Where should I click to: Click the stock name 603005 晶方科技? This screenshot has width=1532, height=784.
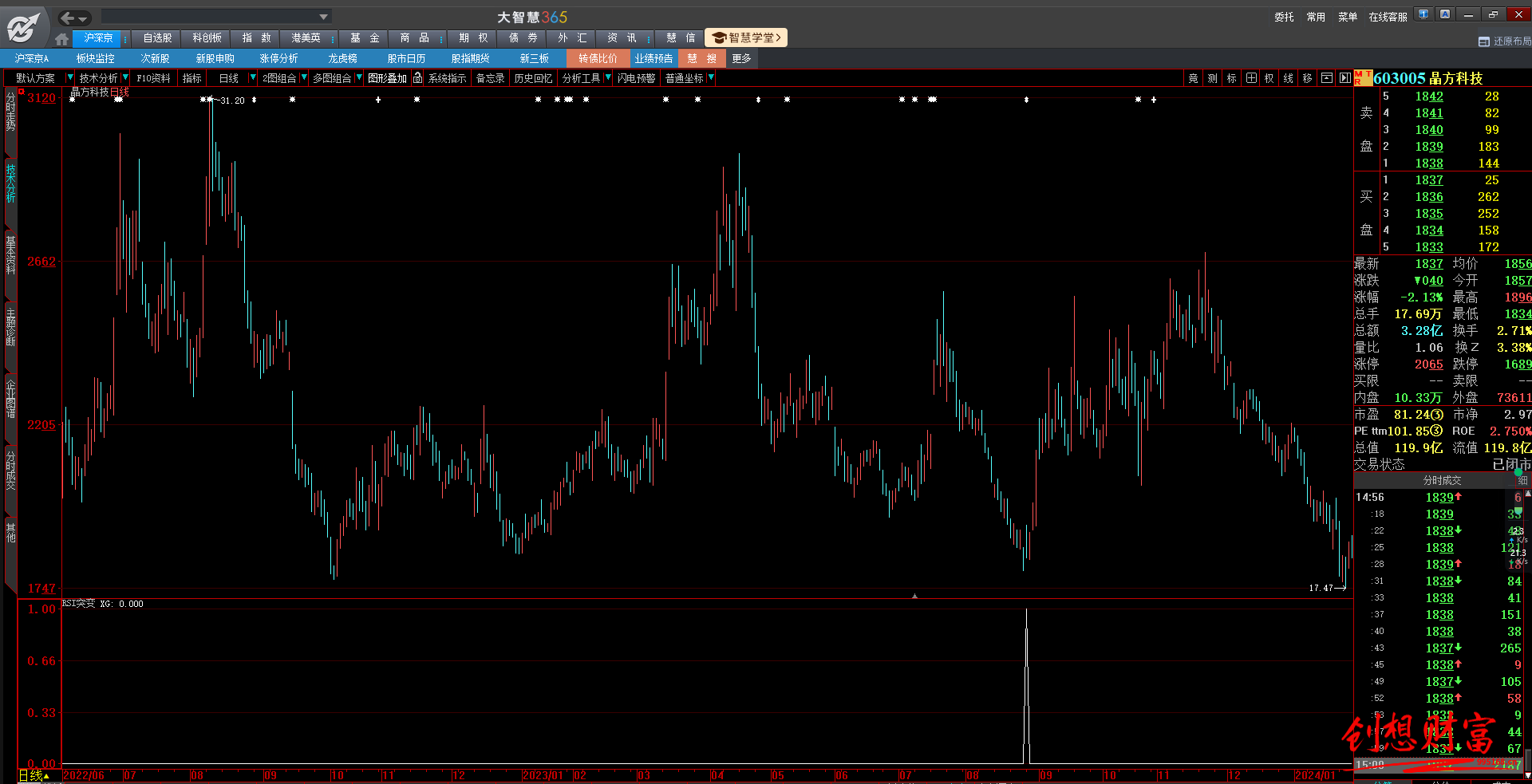(x=1427, y=78)
